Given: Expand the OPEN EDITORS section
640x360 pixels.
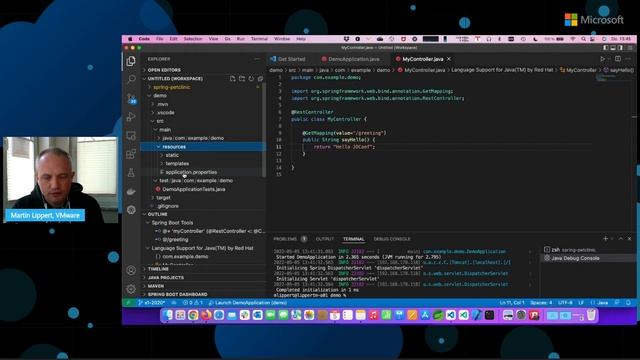Looking at the screenshot, I should point(164,70).
